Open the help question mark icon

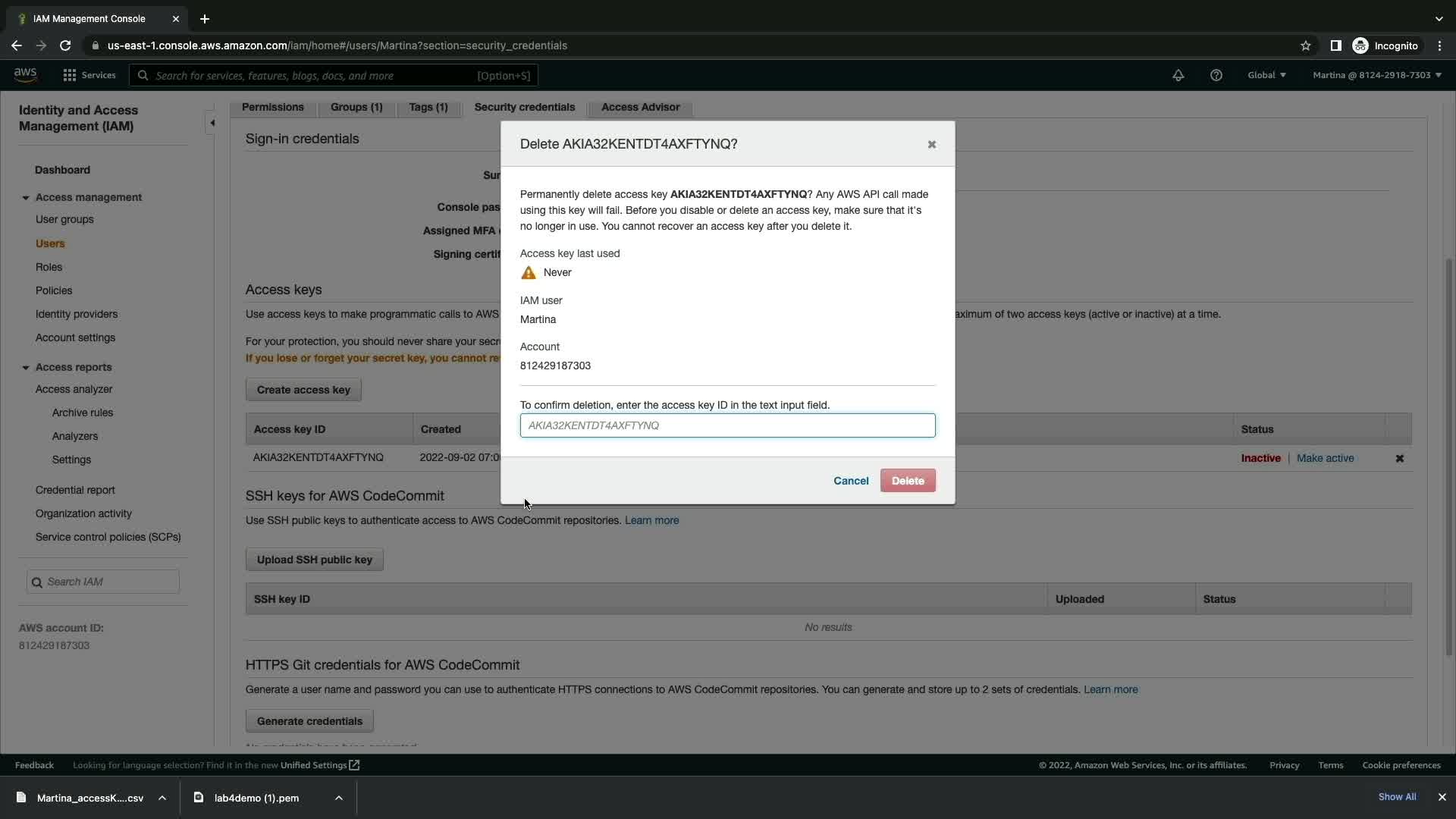tap(1216, 75)
